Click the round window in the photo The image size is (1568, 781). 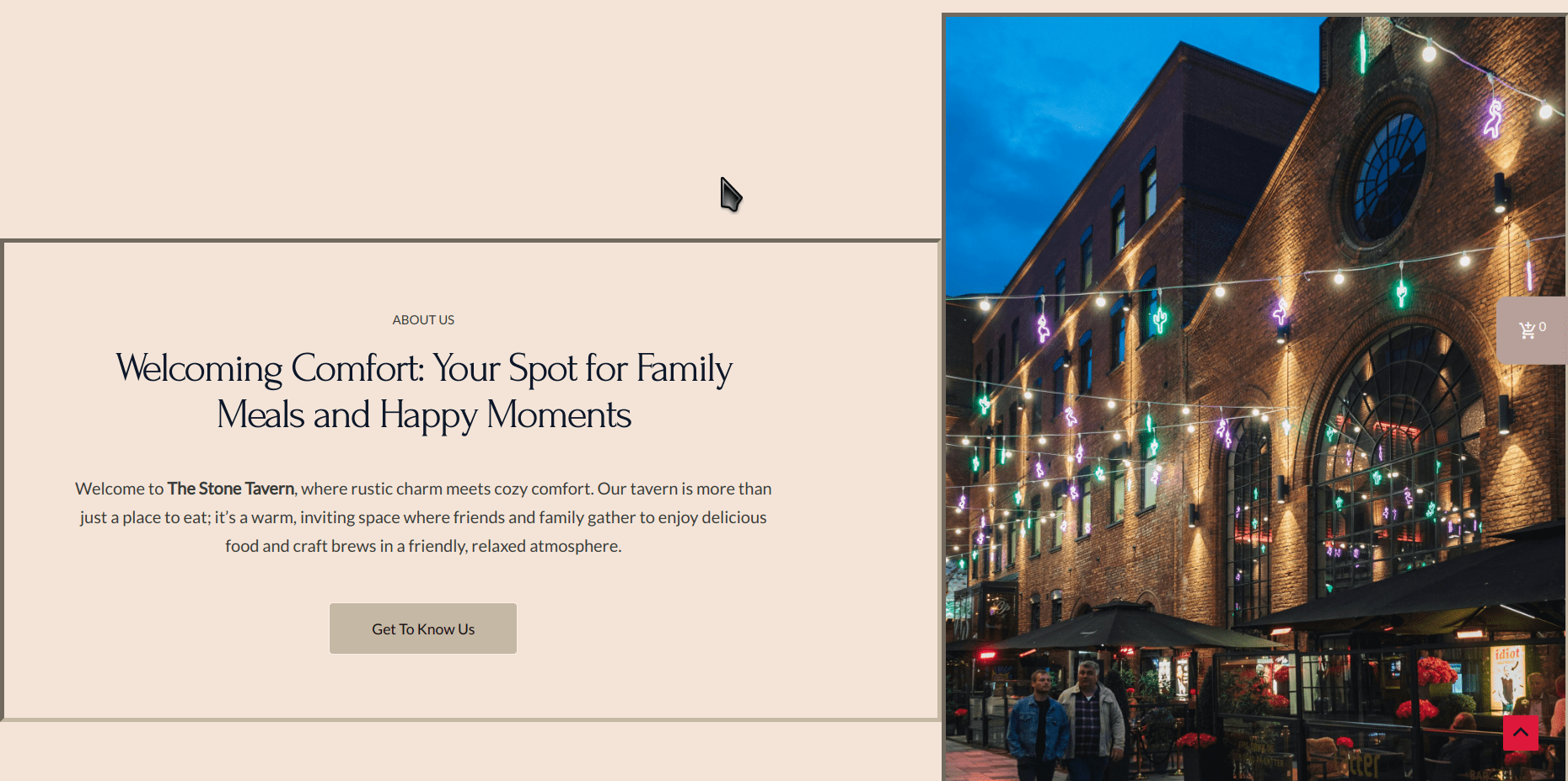(1388, 177)
